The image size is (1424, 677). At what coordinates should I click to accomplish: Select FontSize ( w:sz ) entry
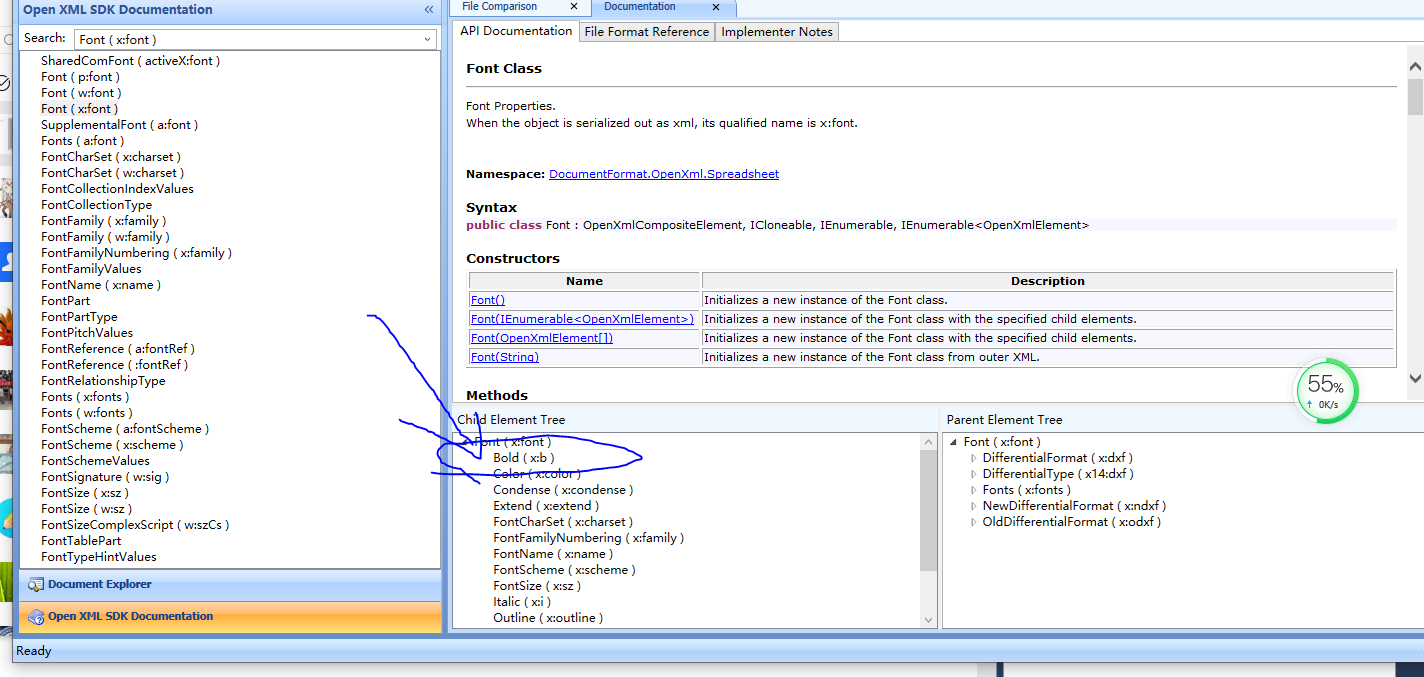[87, 509]
